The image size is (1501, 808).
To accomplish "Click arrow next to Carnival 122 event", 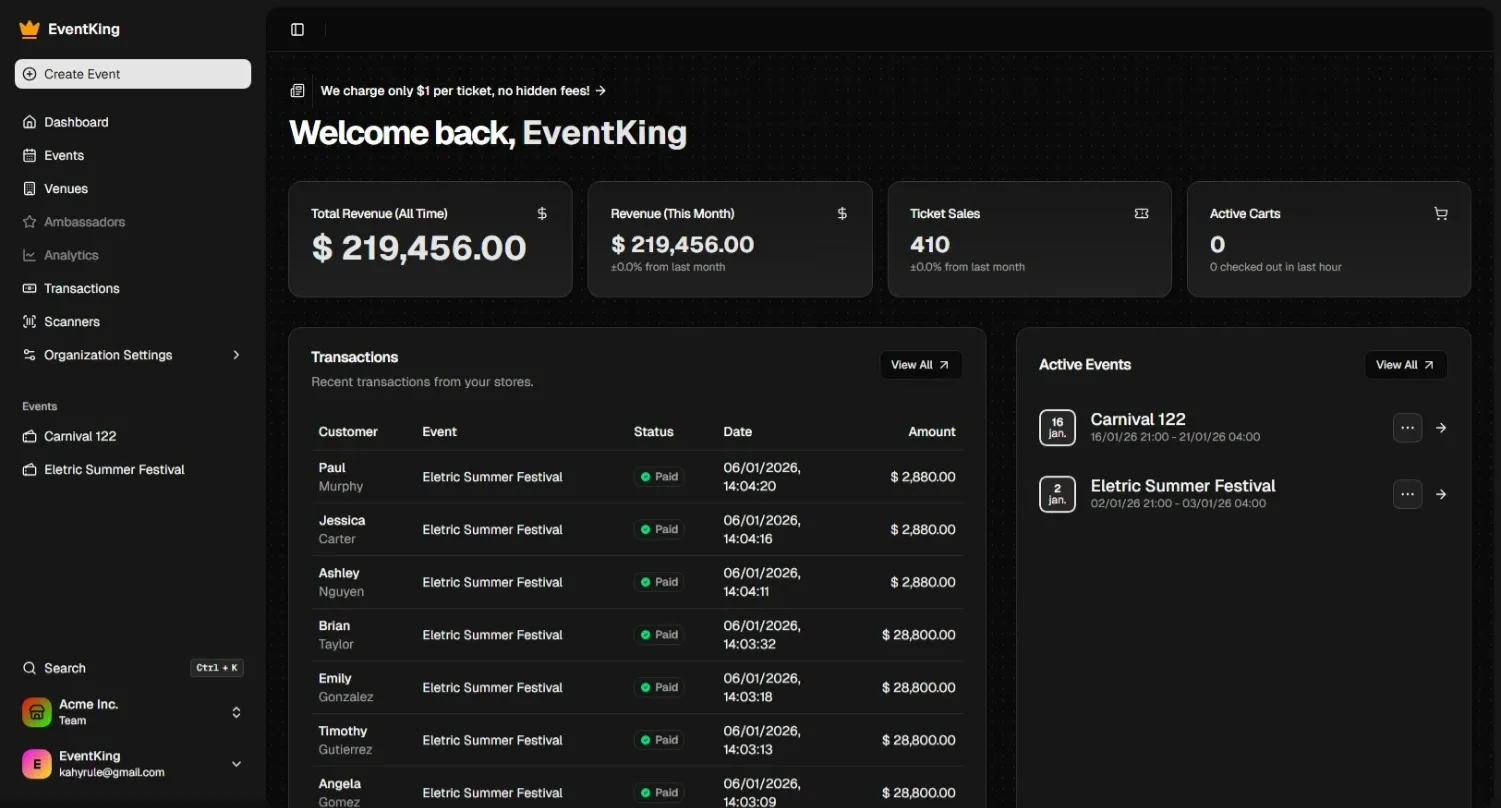I will (x=1441, y=428).
